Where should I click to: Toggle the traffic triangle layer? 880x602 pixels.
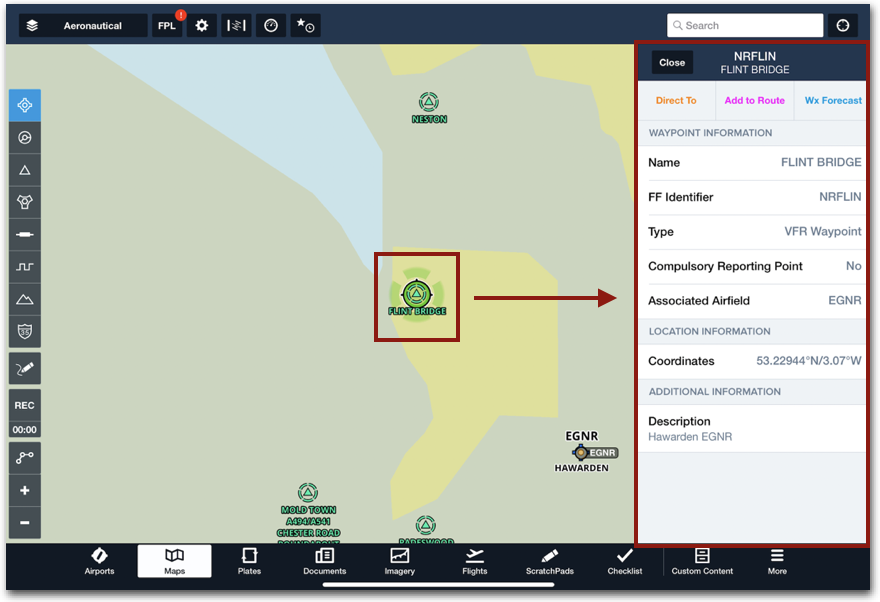23,171
